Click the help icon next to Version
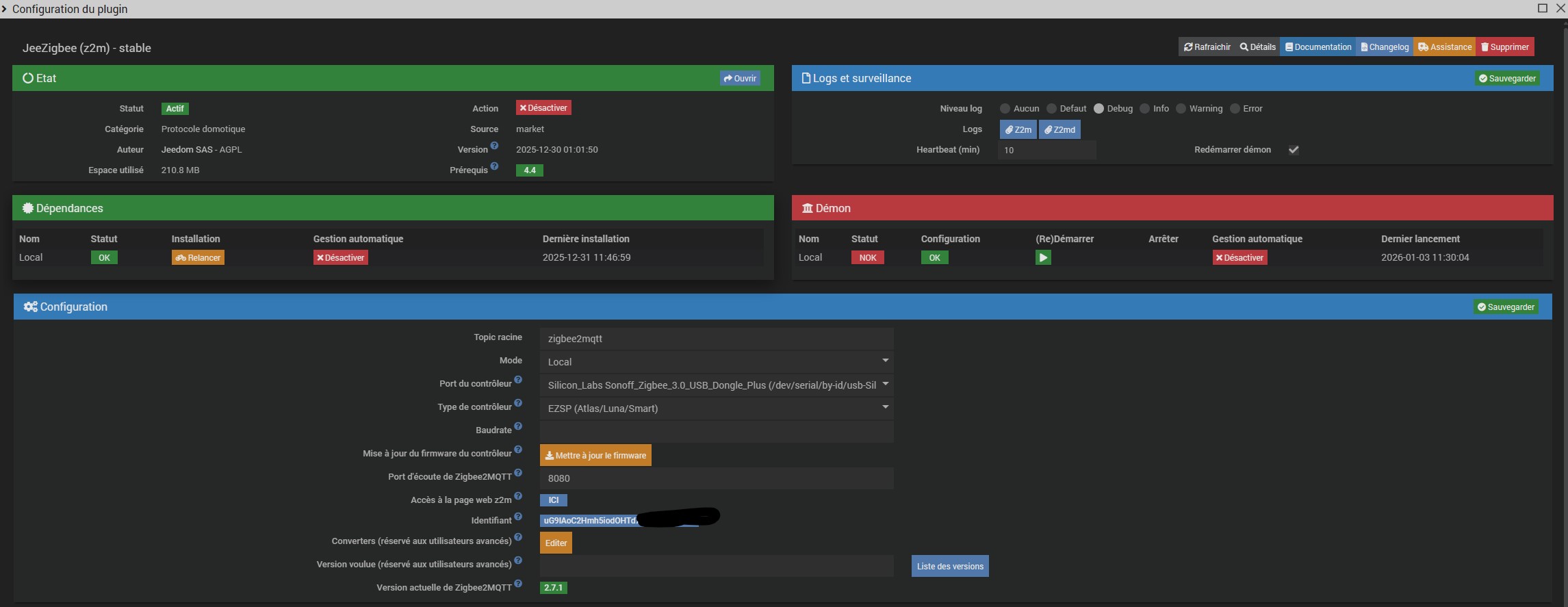 tap(494, 146)
